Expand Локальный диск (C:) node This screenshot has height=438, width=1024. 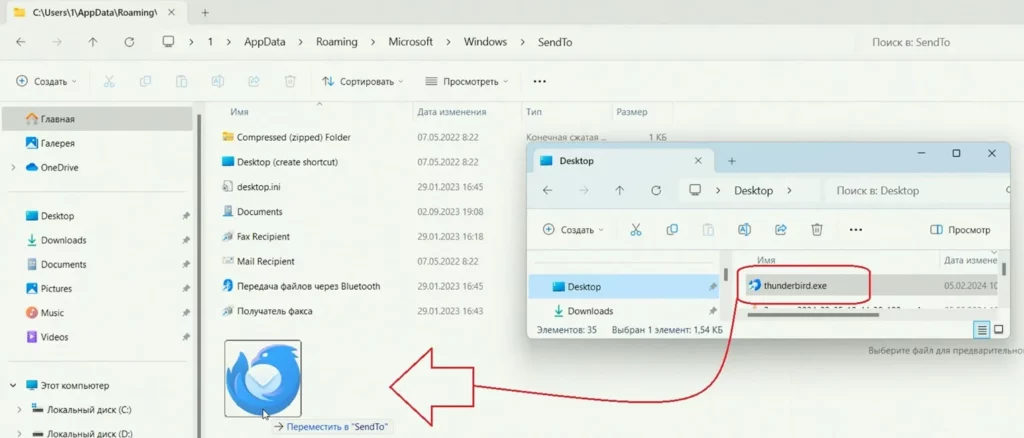point(19,410)
